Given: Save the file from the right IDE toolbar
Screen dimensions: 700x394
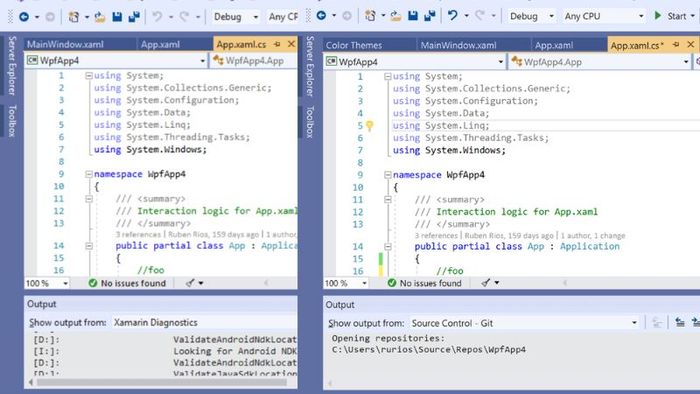Looking at the screenshot, I should (413, 16).
